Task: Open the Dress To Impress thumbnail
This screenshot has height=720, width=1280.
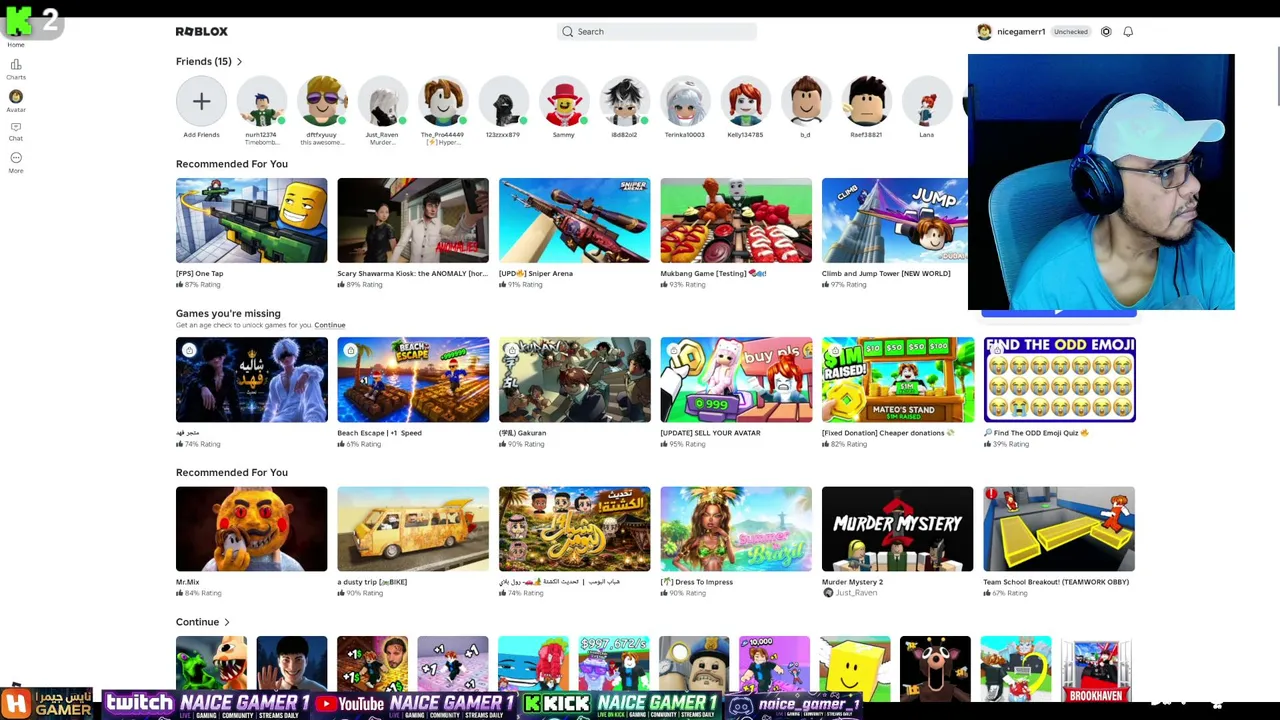Action: [736, 529]
